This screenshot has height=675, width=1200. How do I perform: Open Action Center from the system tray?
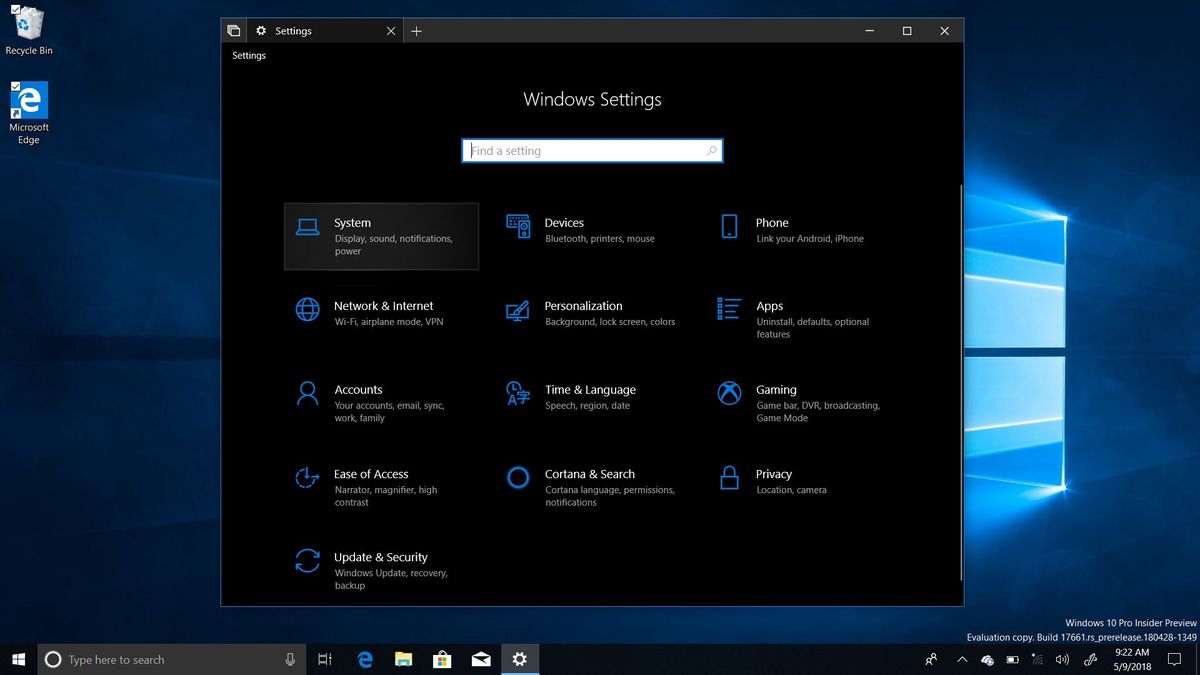[x=1174, y=659]
